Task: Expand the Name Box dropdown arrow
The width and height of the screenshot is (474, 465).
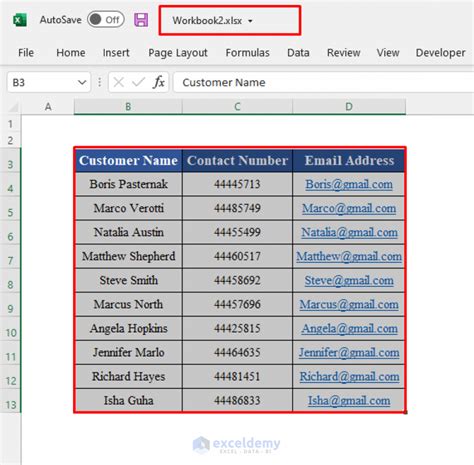Action: point(82,82)
